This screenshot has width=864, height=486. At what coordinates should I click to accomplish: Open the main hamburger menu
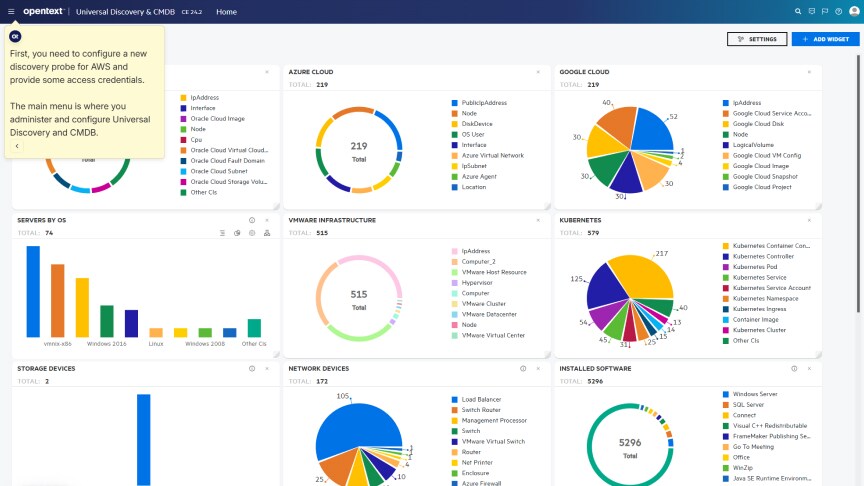click(x=11, y=12)
